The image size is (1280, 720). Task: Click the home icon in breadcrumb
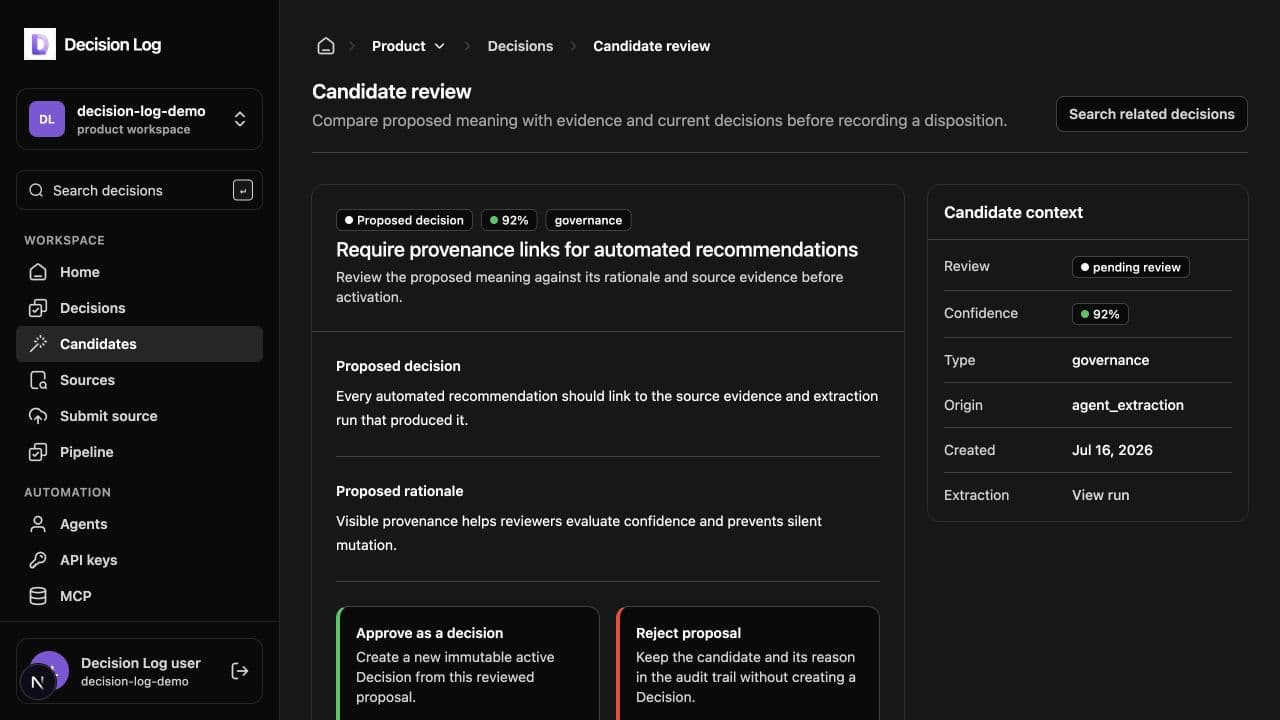pyautogui.click(x=325, y=46)
